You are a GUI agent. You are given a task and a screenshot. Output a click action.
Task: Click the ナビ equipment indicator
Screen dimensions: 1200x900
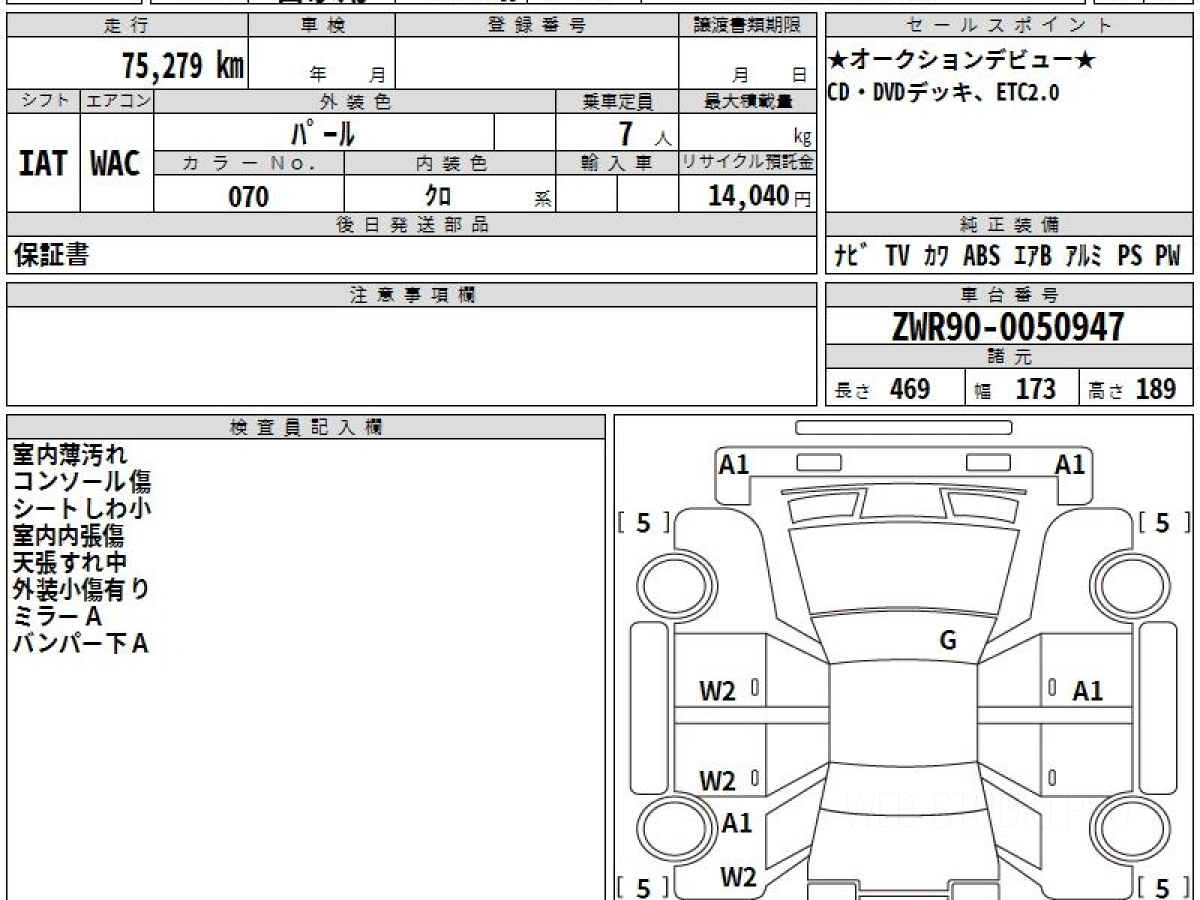click(849, 256)
